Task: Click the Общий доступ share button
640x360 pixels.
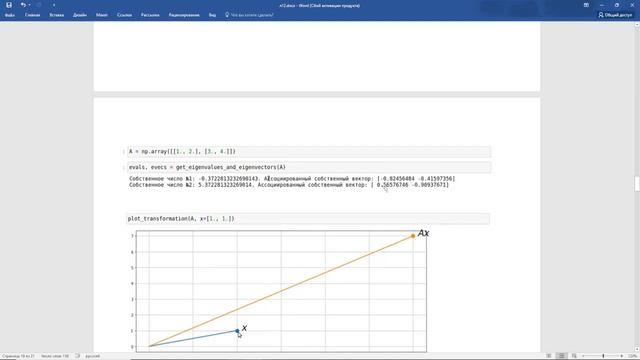Action: 615,15
